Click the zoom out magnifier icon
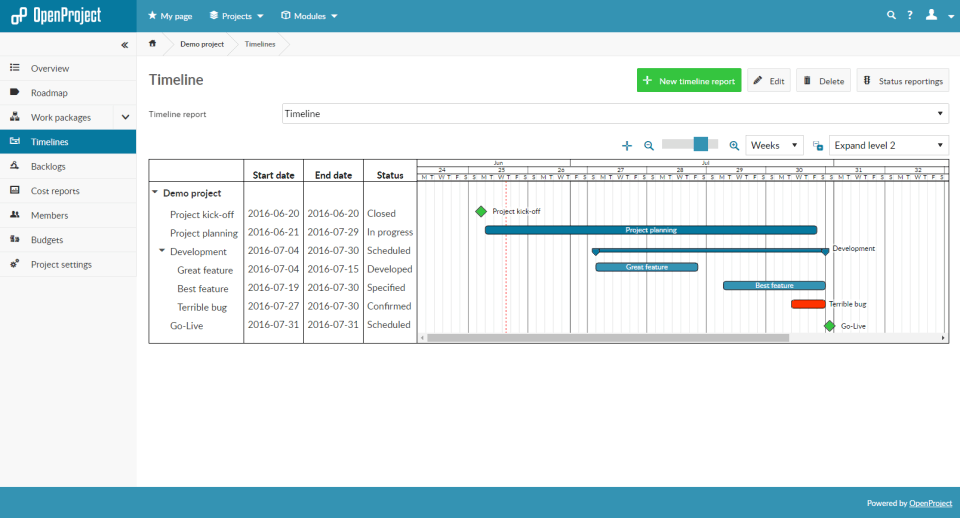The height and width of the screenshot is (518, 960). click(649, 146)
